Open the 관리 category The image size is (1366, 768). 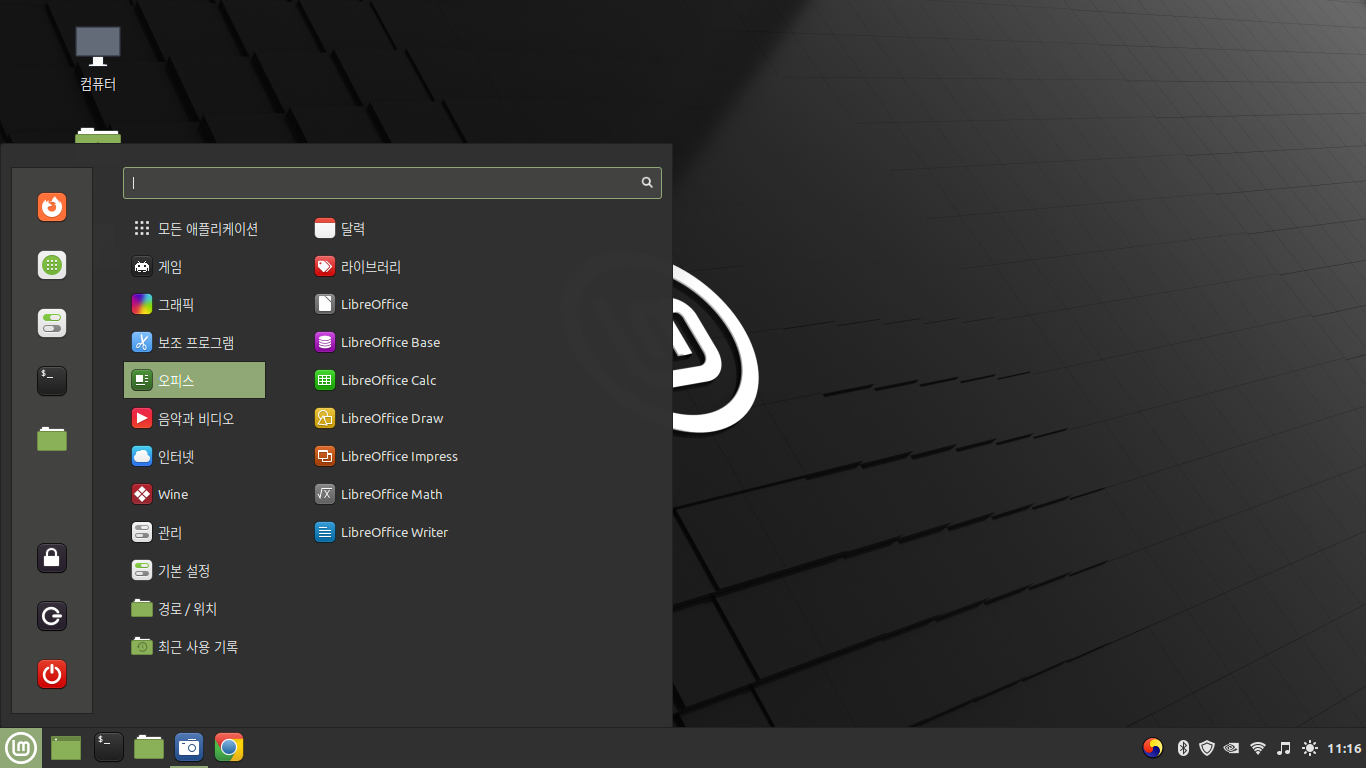(x=194, y=533)
